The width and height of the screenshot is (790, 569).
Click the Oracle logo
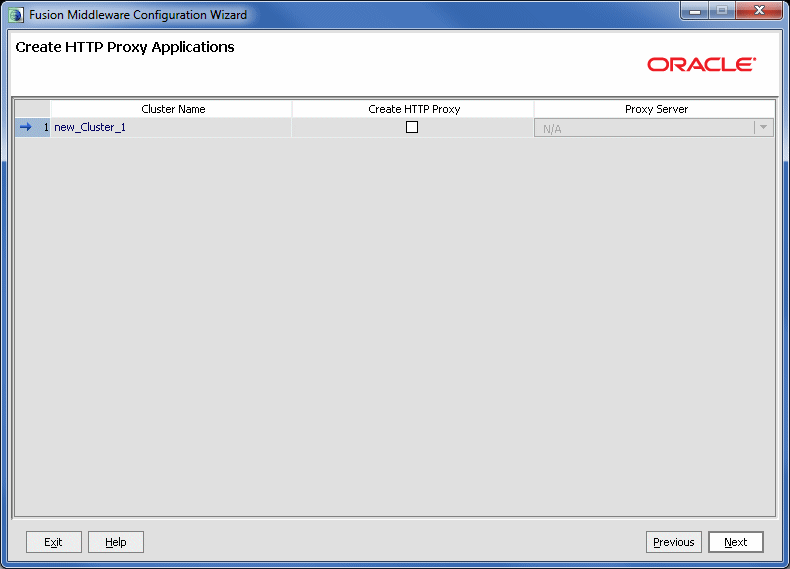tap(701, 65)
